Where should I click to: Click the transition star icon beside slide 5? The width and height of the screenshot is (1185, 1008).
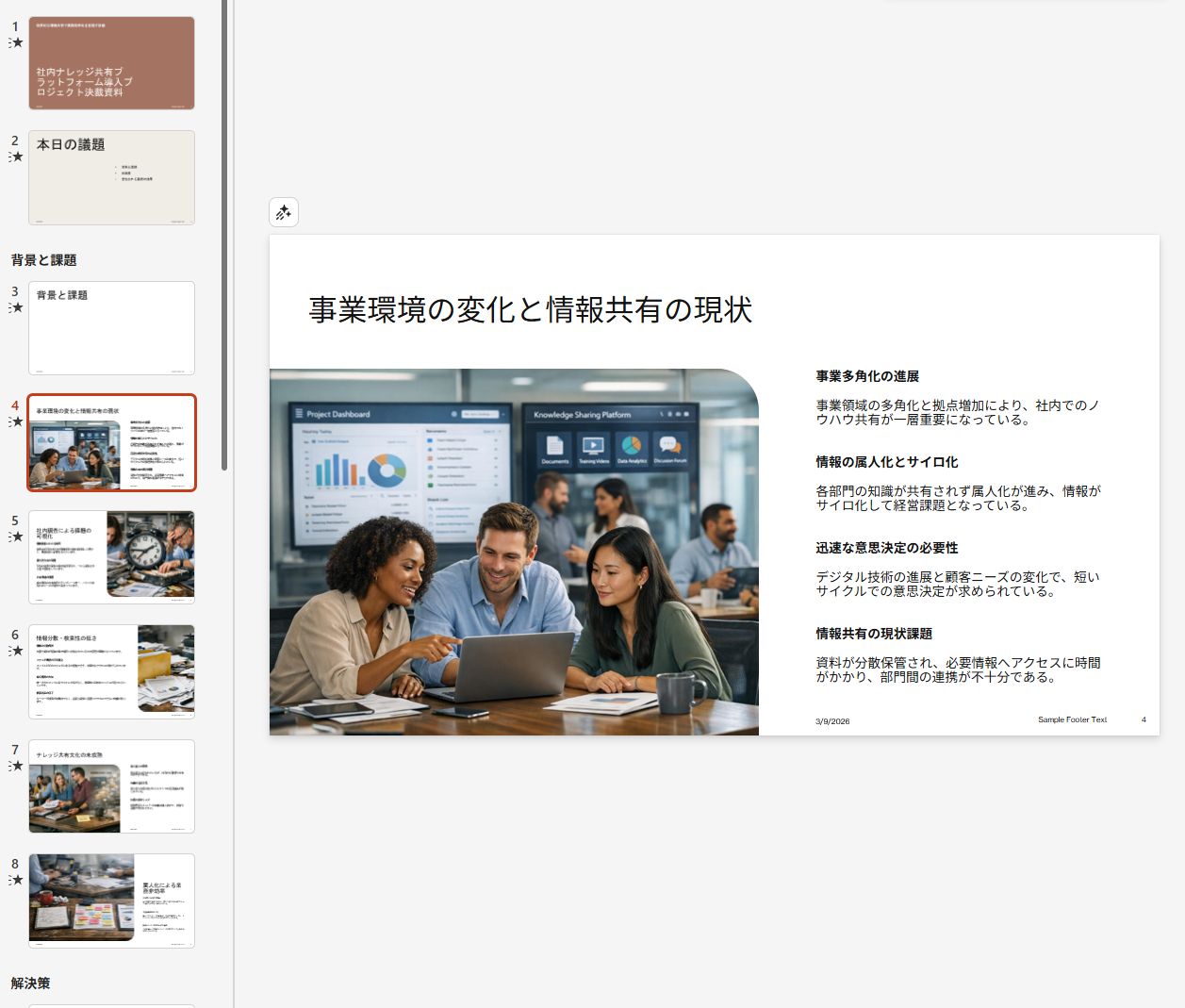[x=16, y=537]
